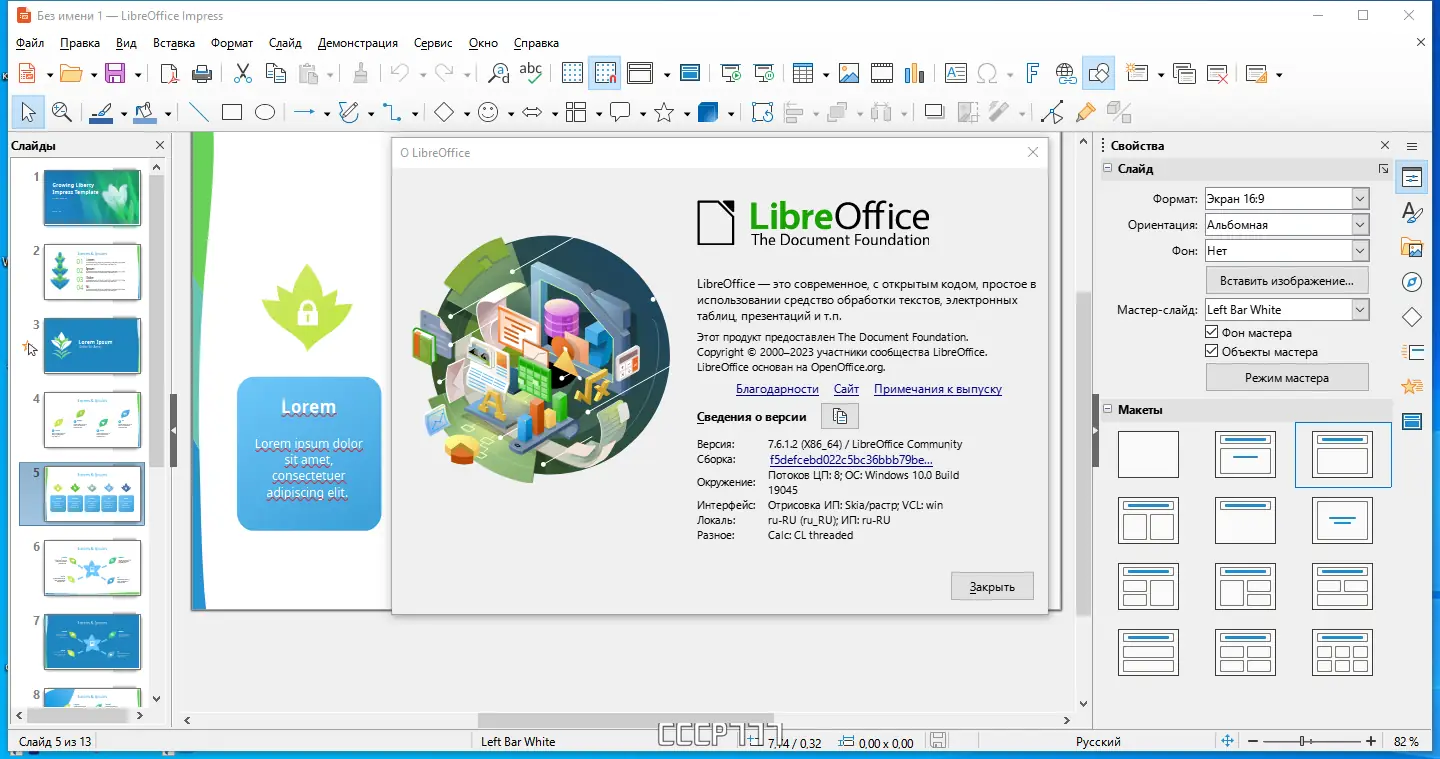Uncheck the Фон мастера checkbox
This screenshot has height=759, width=1440.
[1212, 333]
